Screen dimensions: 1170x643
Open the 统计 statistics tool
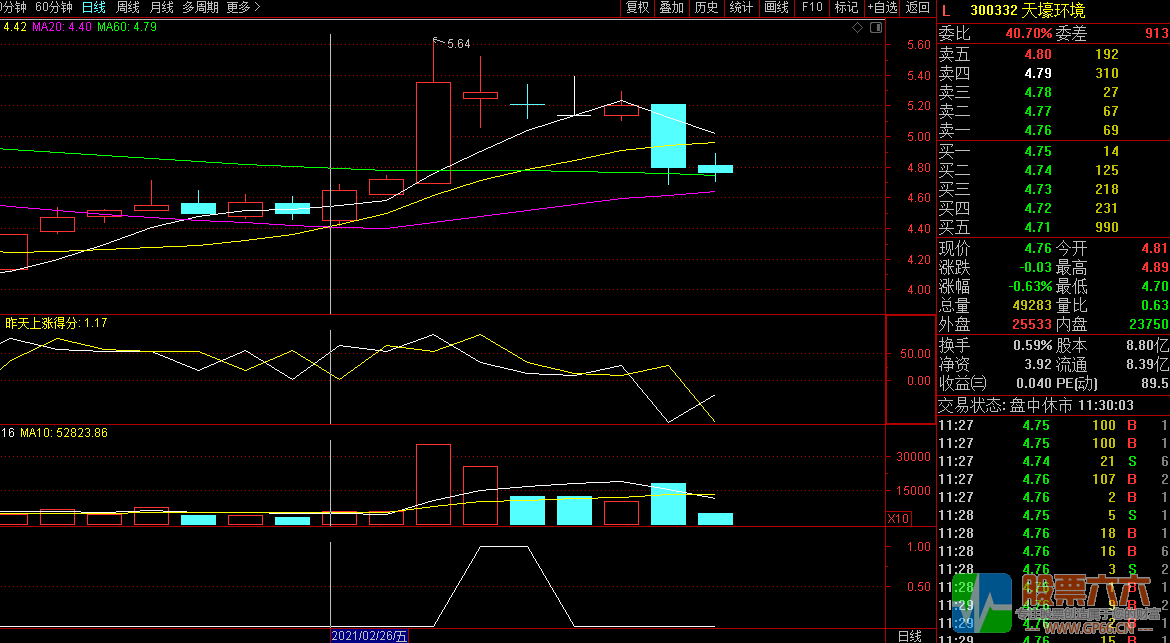(741, 8)
